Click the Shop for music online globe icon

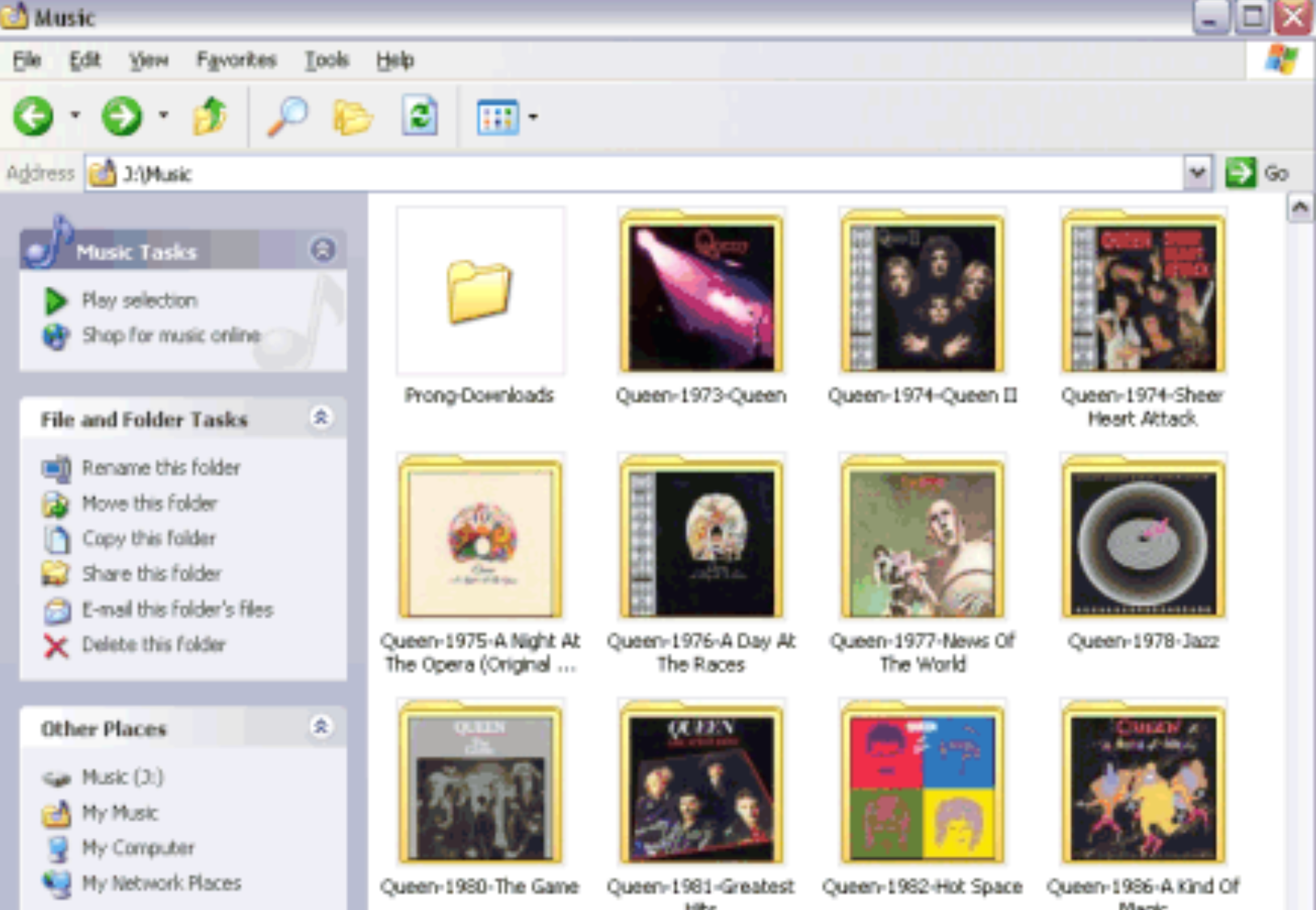point(56,336)
